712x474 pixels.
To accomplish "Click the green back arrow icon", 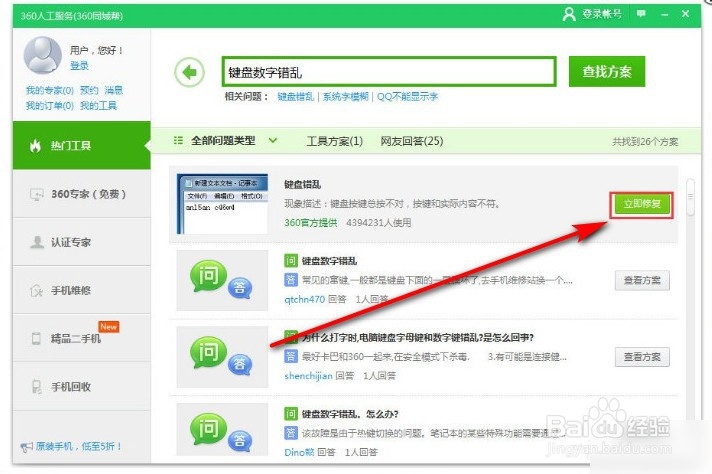I will (189, 72).
